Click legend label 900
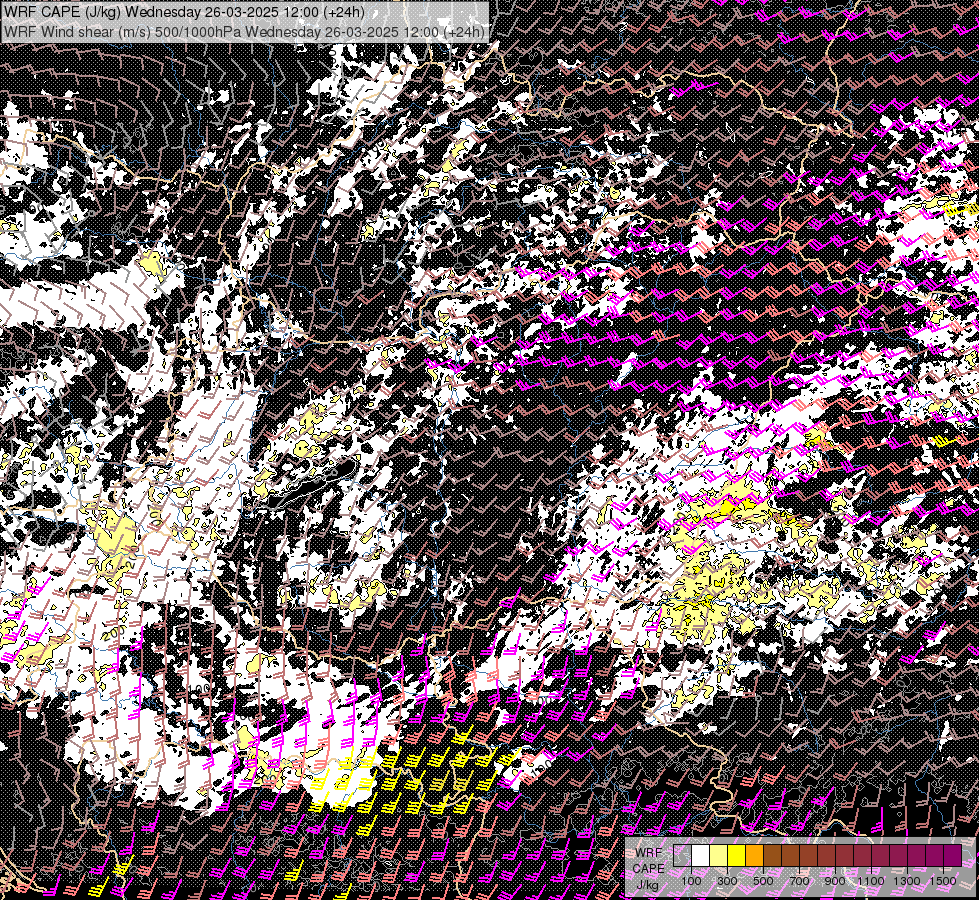Viewport: 979px width, 900px height. coord(835,881)
